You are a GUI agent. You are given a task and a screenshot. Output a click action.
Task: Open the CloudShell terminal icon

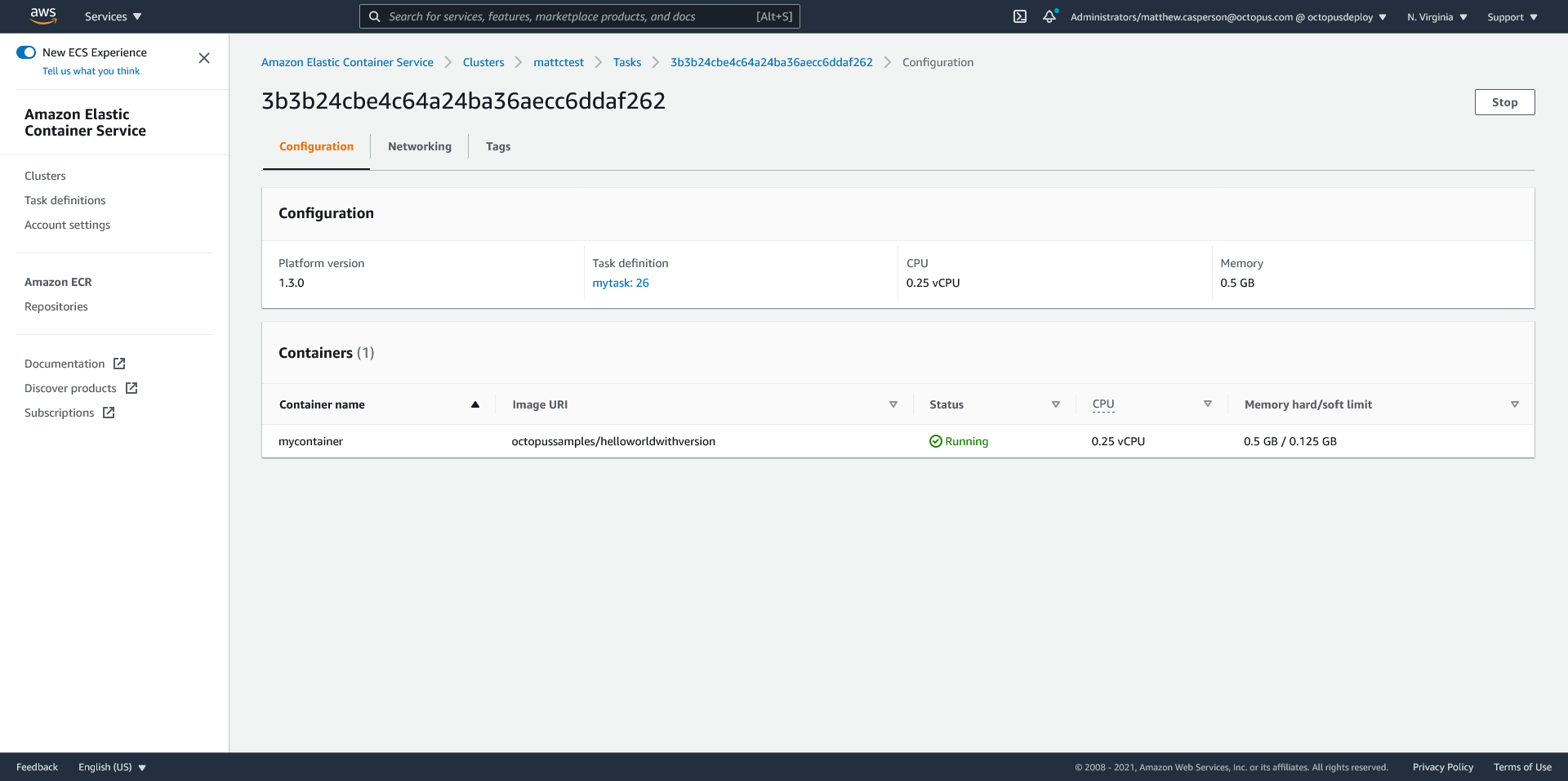tap(1019, 16)
